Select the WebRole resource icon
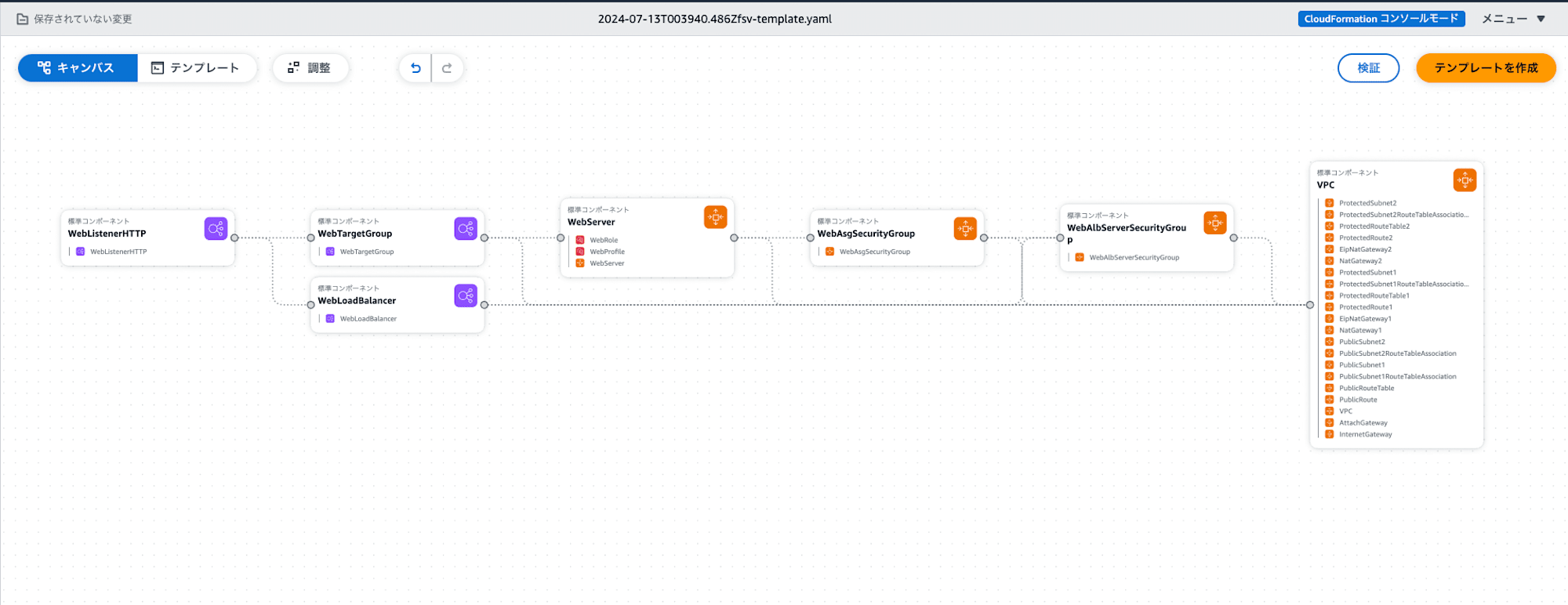Screen dimensions: 1568x605 580,240
